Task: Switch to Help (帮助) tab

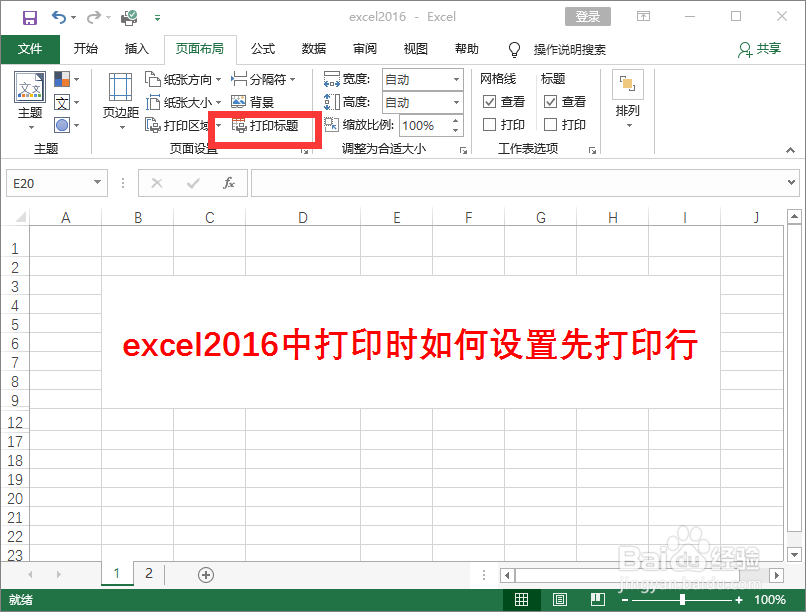Action: (x=466, y=49)
